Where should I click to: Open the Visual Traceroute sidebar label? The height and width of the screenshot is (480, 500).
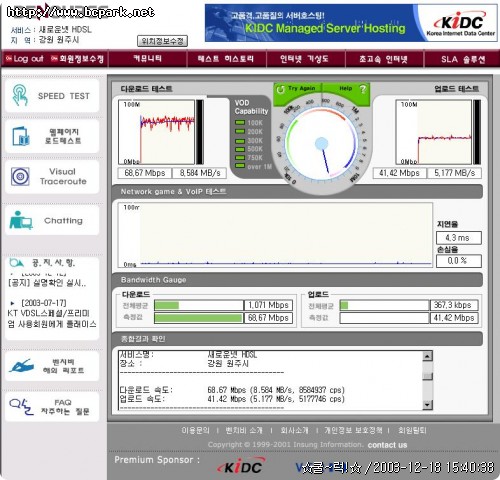pos(63,176)
